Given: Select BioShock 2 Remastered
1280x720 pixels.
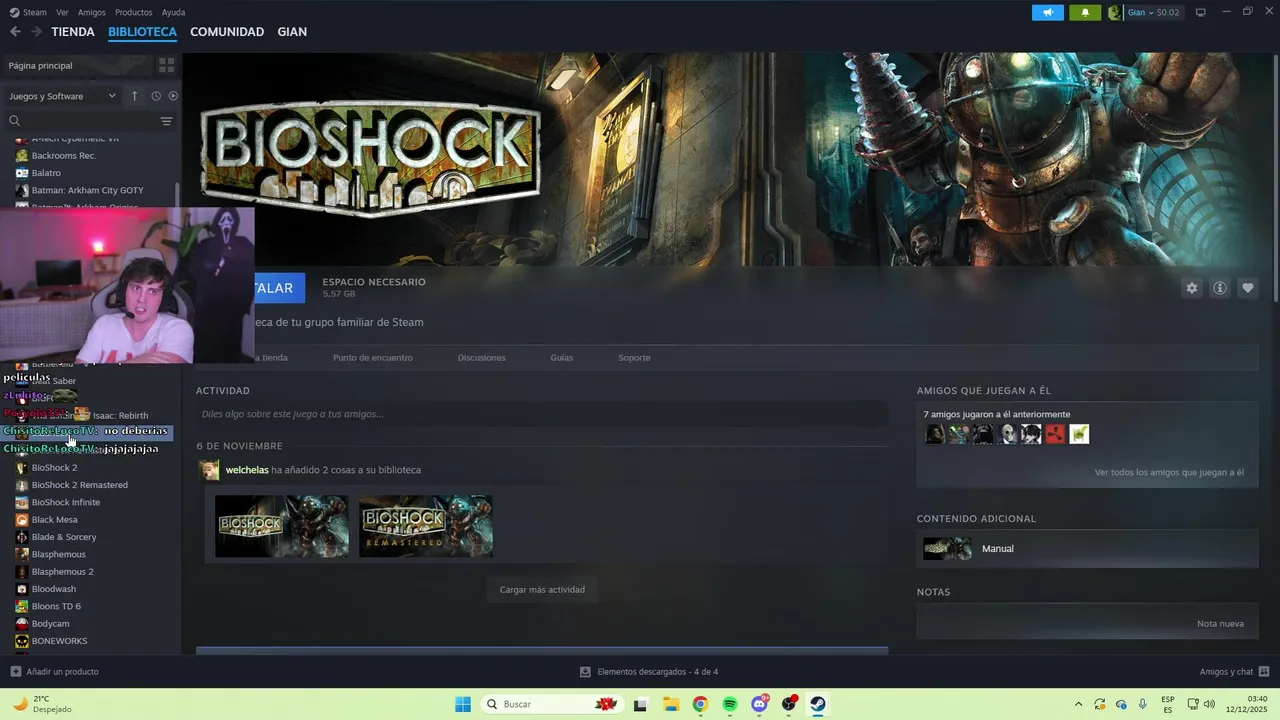Looking at the screenshot, I should 79,485.
